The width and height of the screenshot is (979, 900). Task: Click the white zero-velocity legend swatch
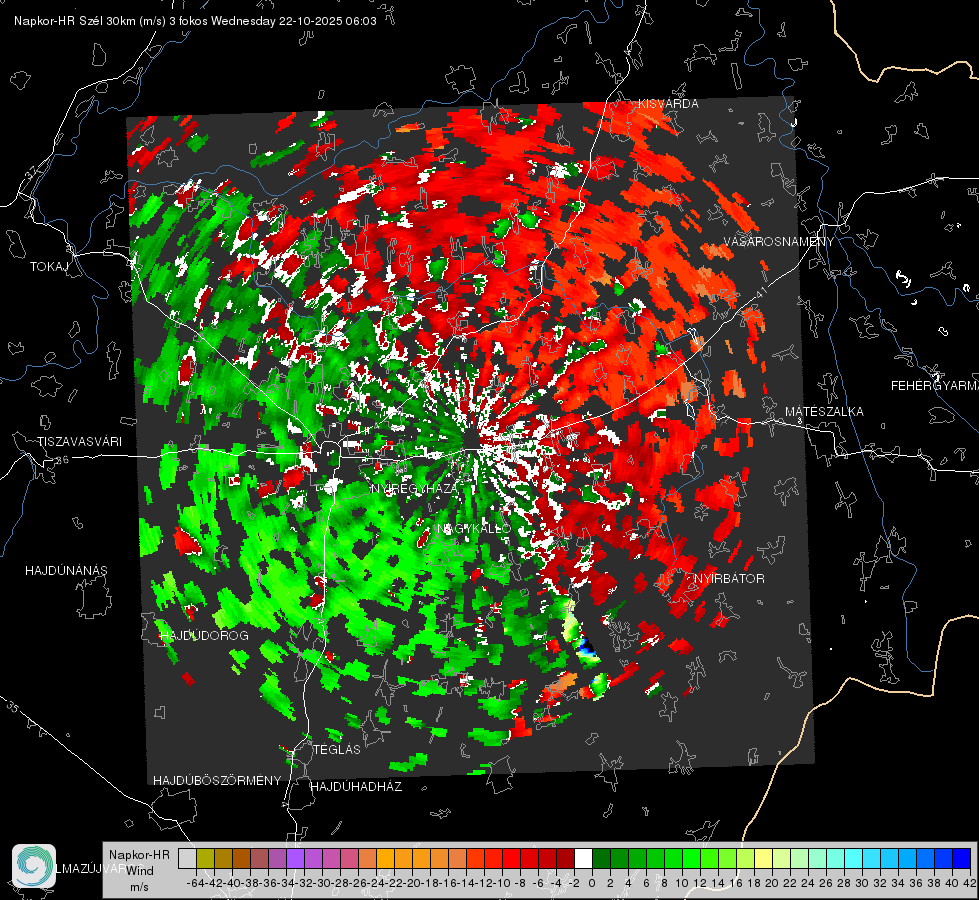(583, 859)
